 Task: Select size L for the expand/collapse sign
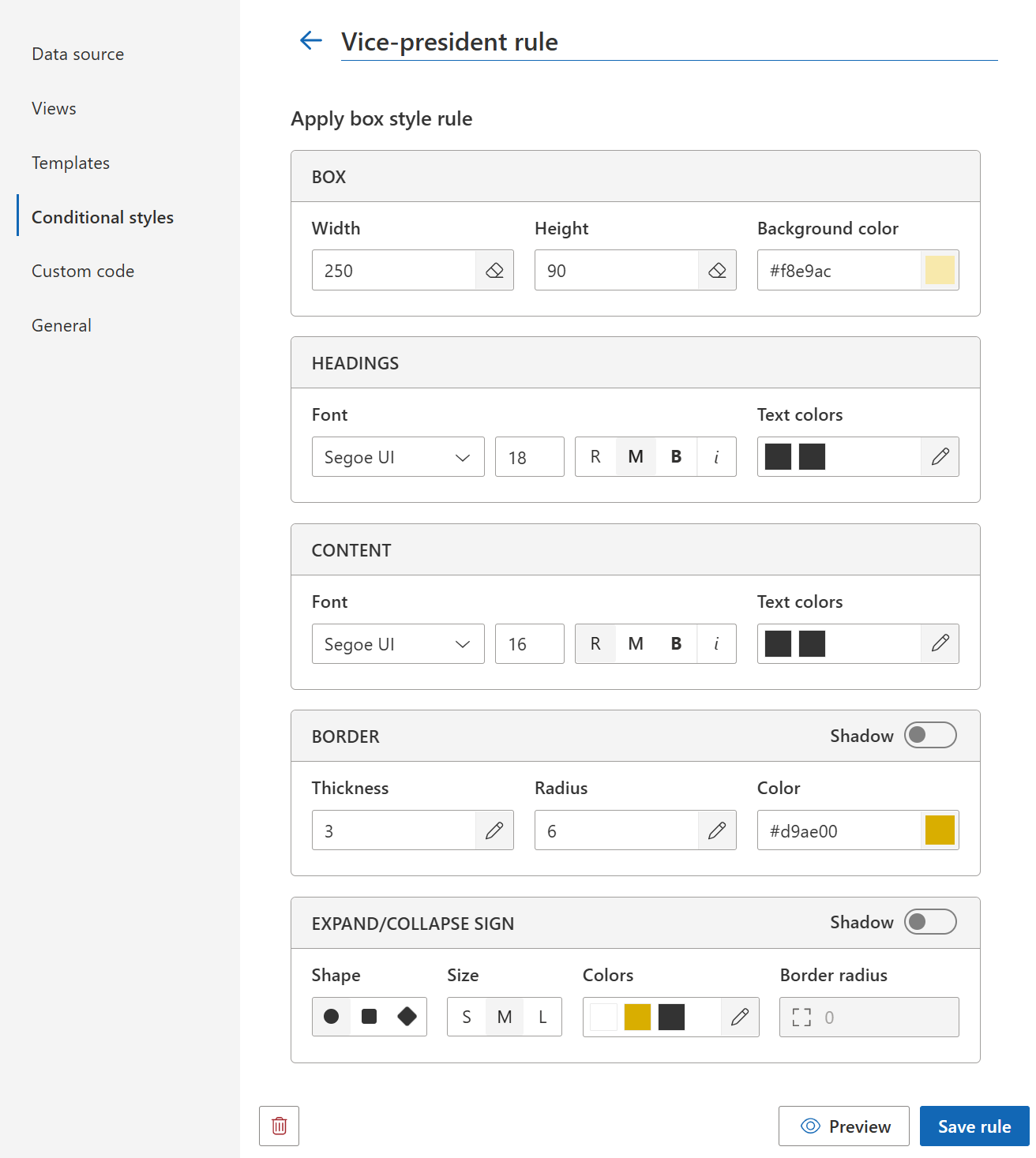point(542,1017)
